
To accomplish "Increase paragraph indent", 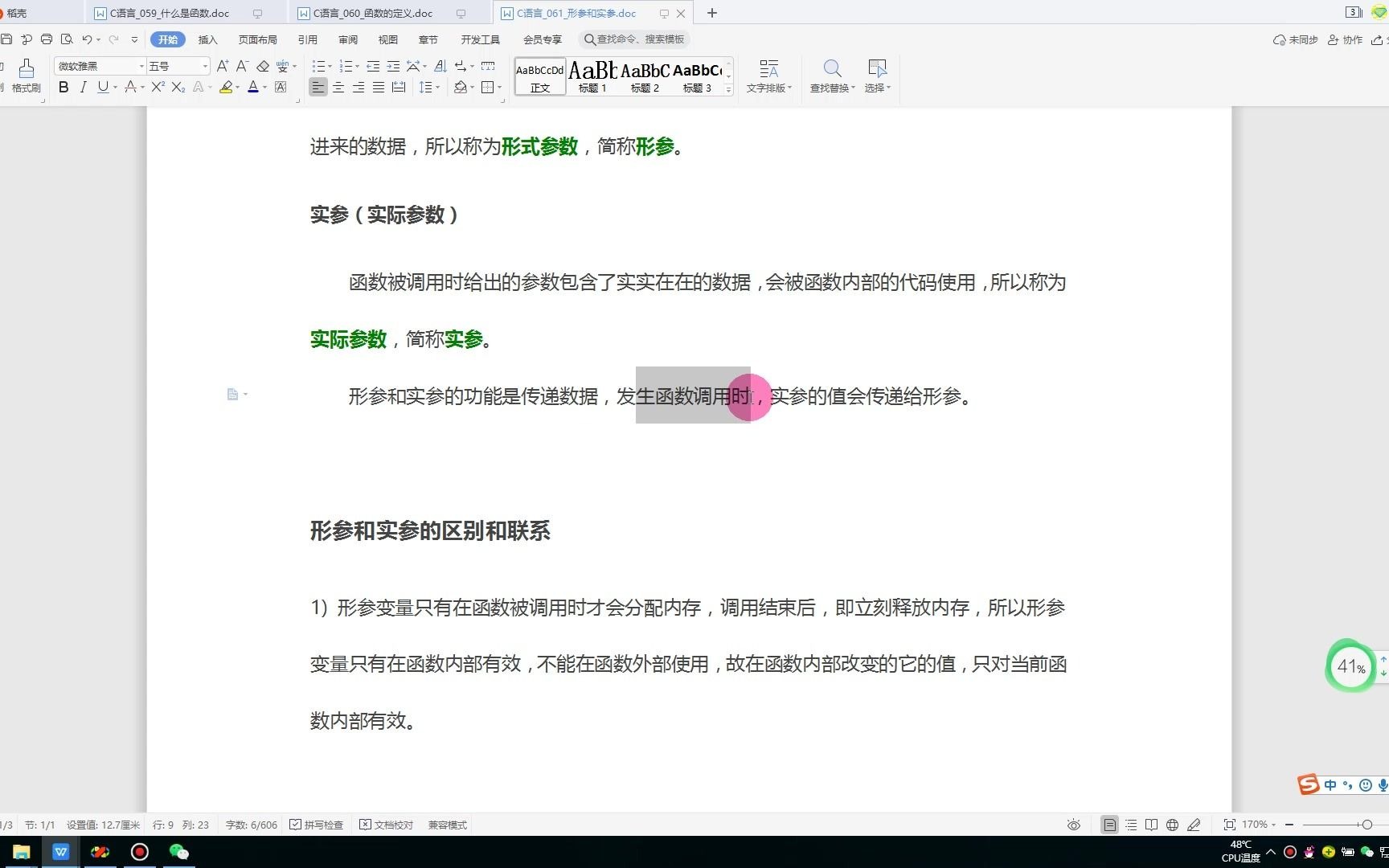I will [x=393, y=66].
